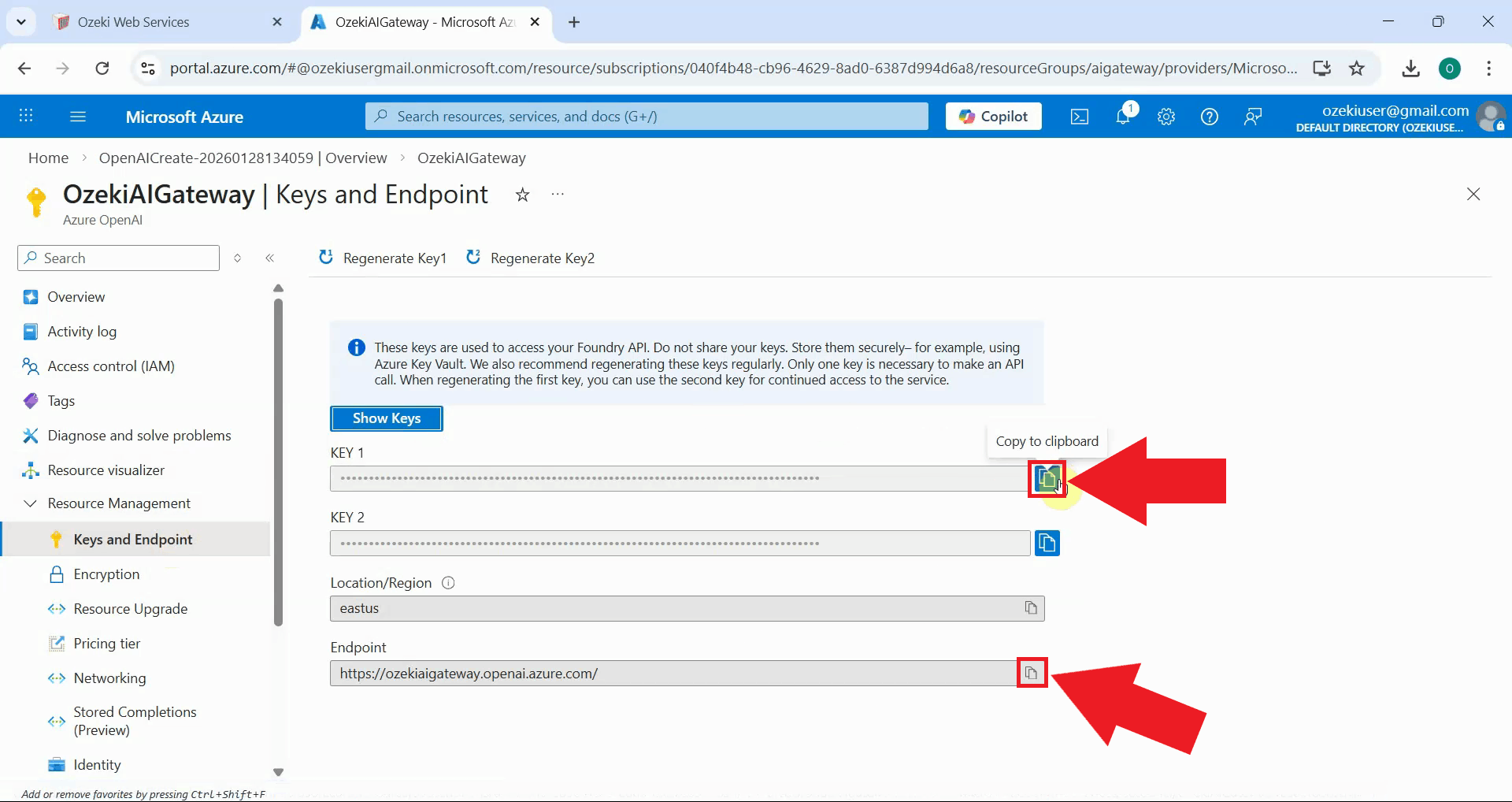
Task: Open the portal settings gear
Action: 1166,116
